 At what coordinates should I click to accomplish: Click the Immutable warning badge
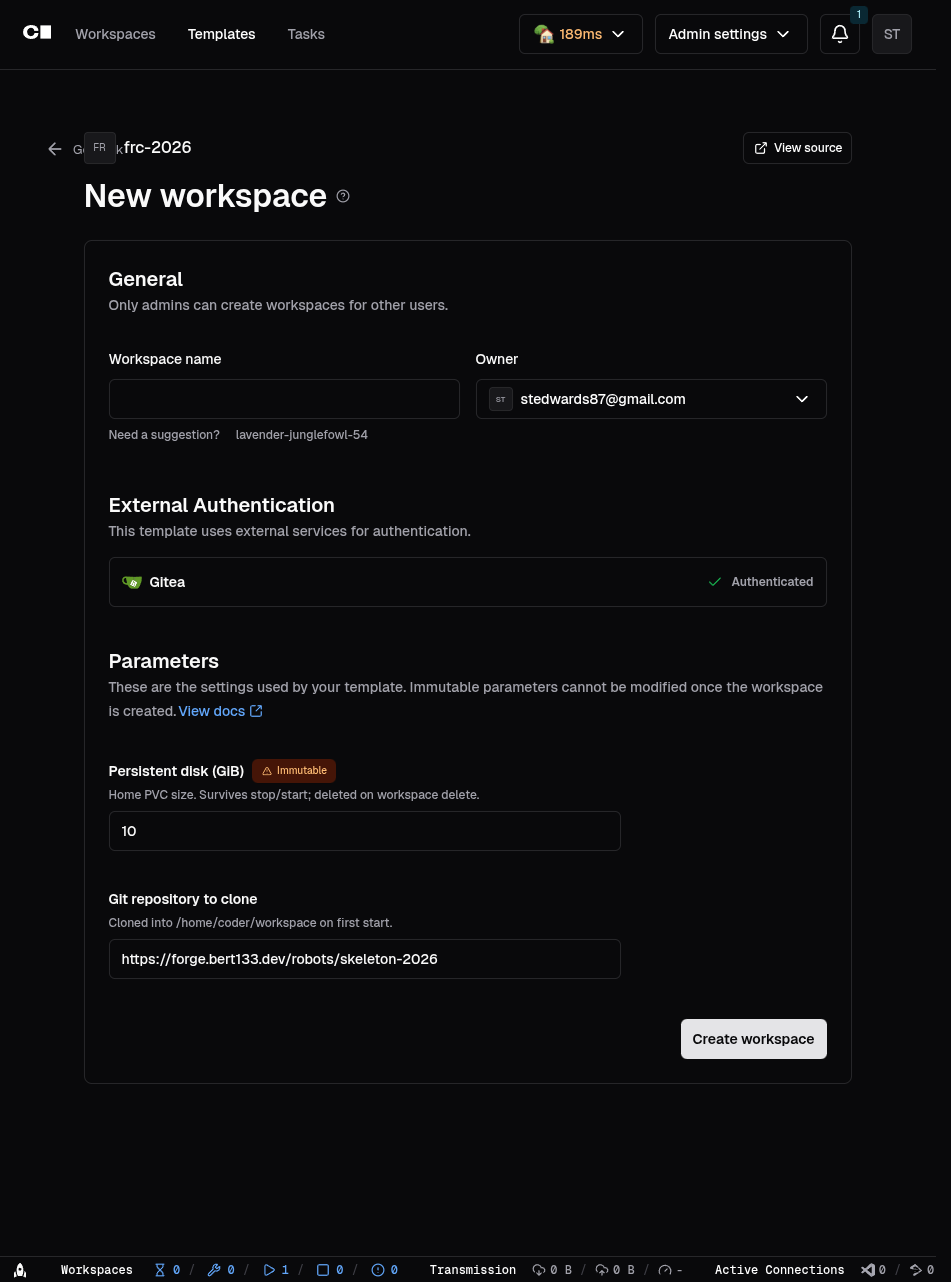(294, 771)
